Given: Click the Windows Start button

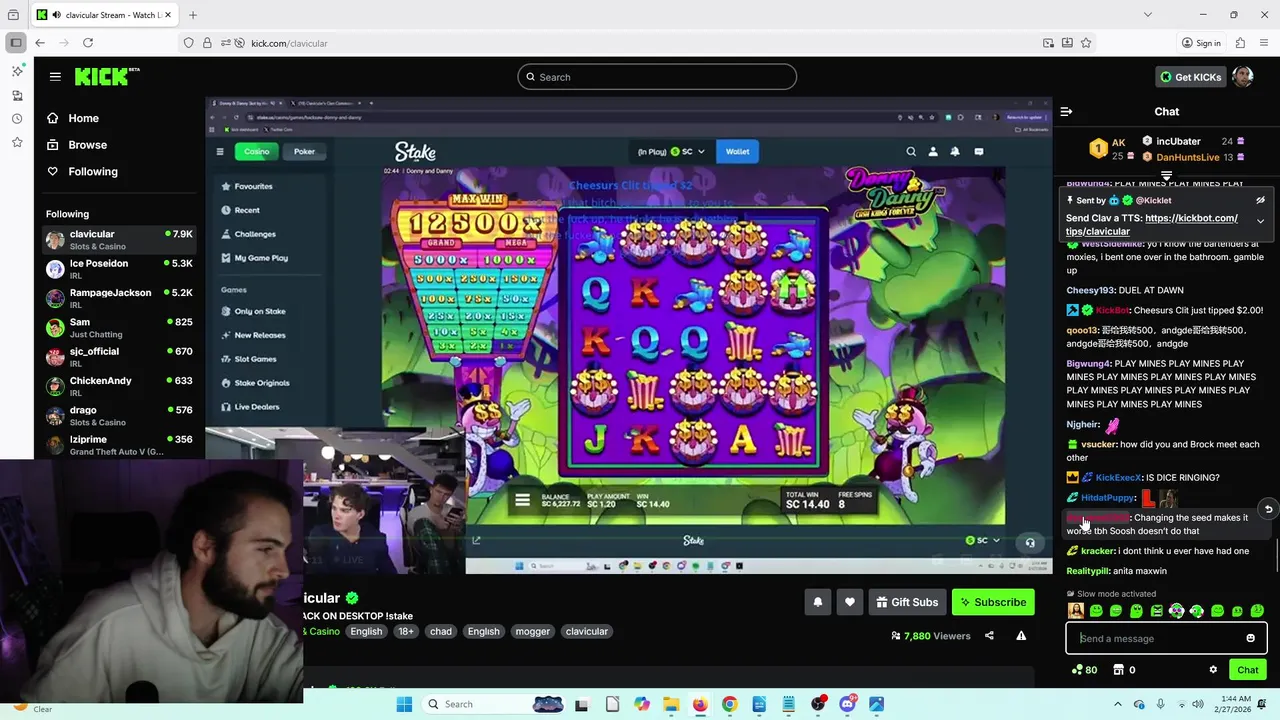Looking at the screenshot, I should [404, 704].
